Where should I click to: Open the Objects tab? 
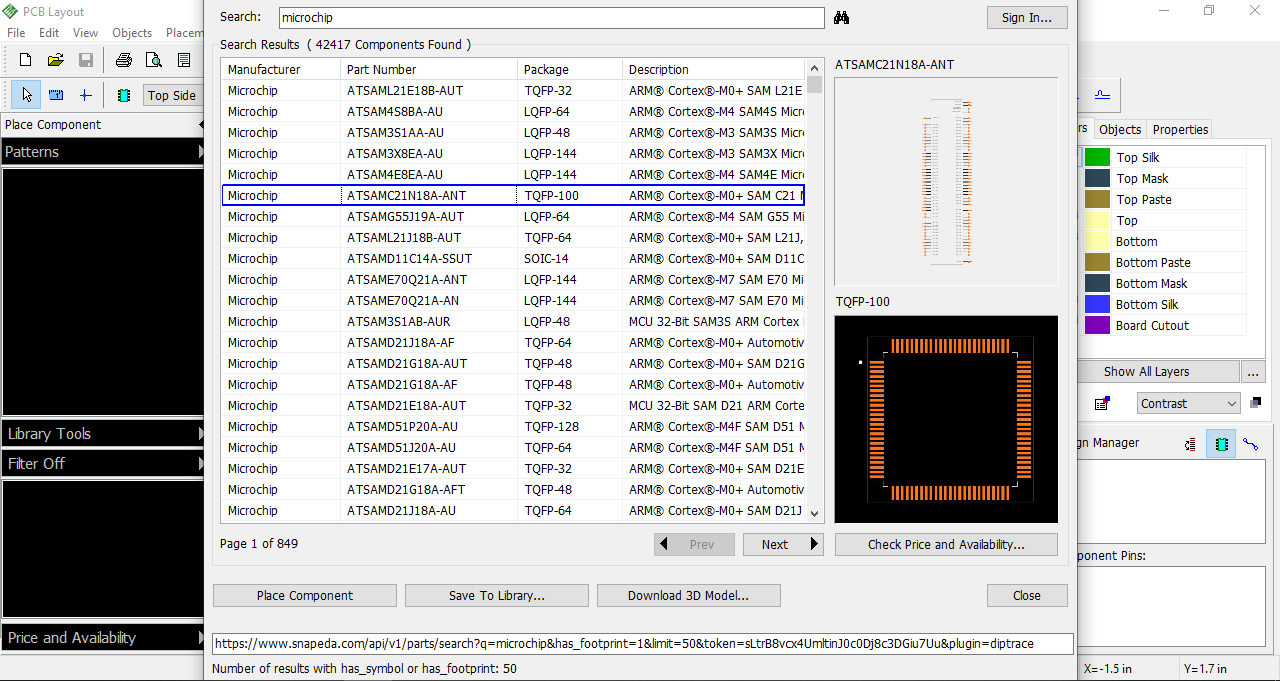(1119, 129)
